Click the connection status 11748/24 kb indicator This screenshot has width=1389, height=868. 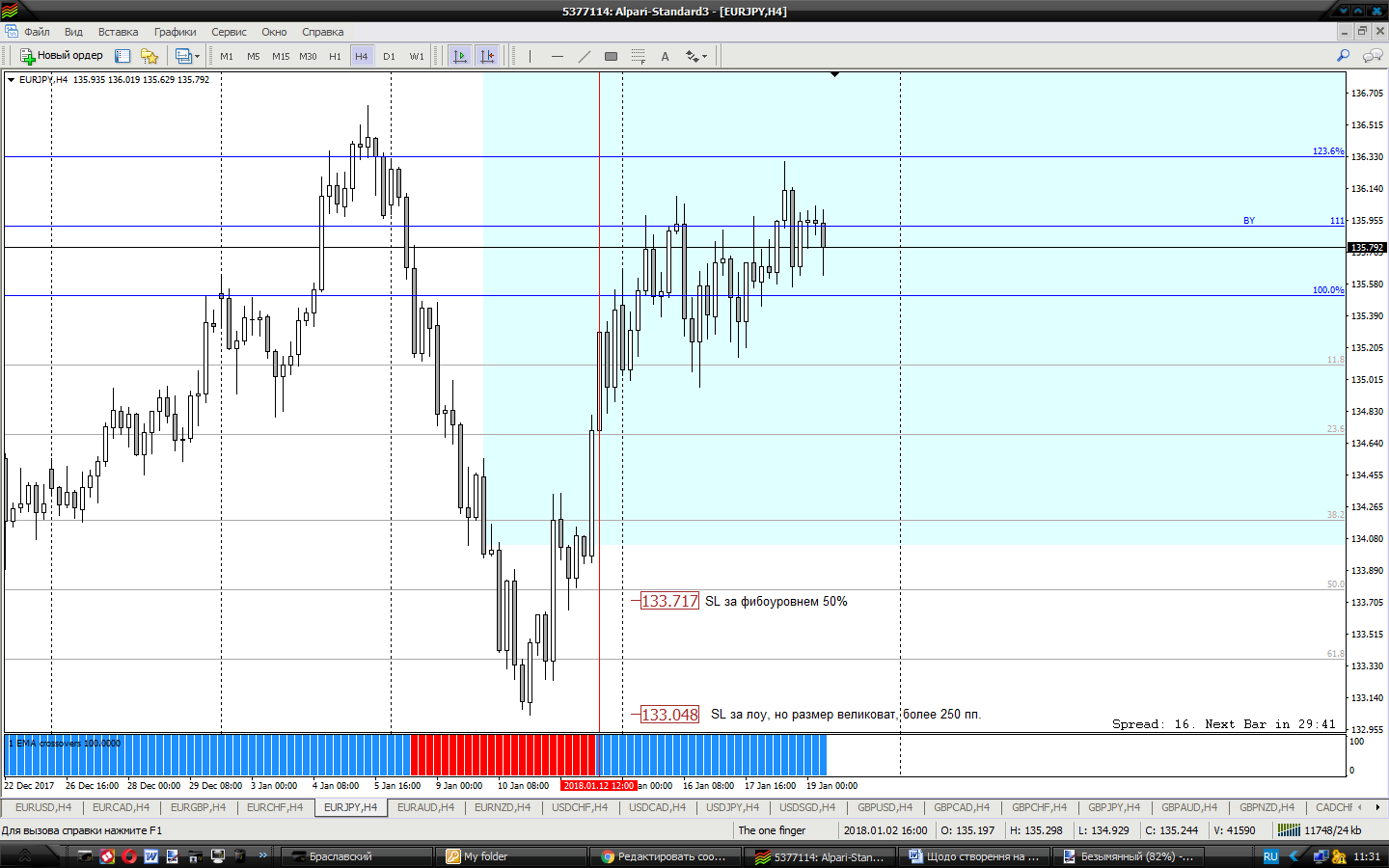[x=1321, y=830]
